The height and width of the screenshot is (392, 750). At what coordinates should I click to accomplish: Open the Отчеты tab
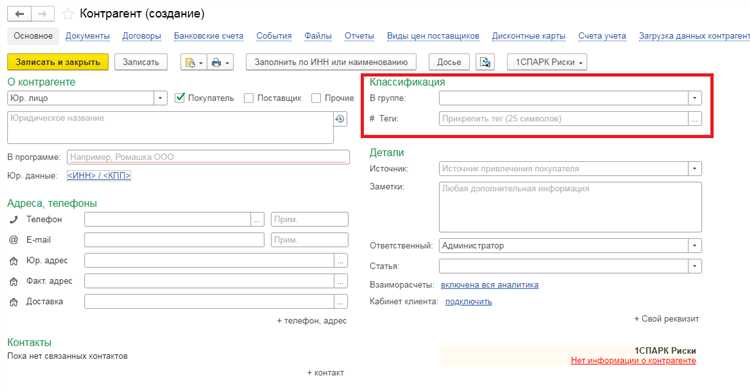pyautogui.click(x=359, y=36)
